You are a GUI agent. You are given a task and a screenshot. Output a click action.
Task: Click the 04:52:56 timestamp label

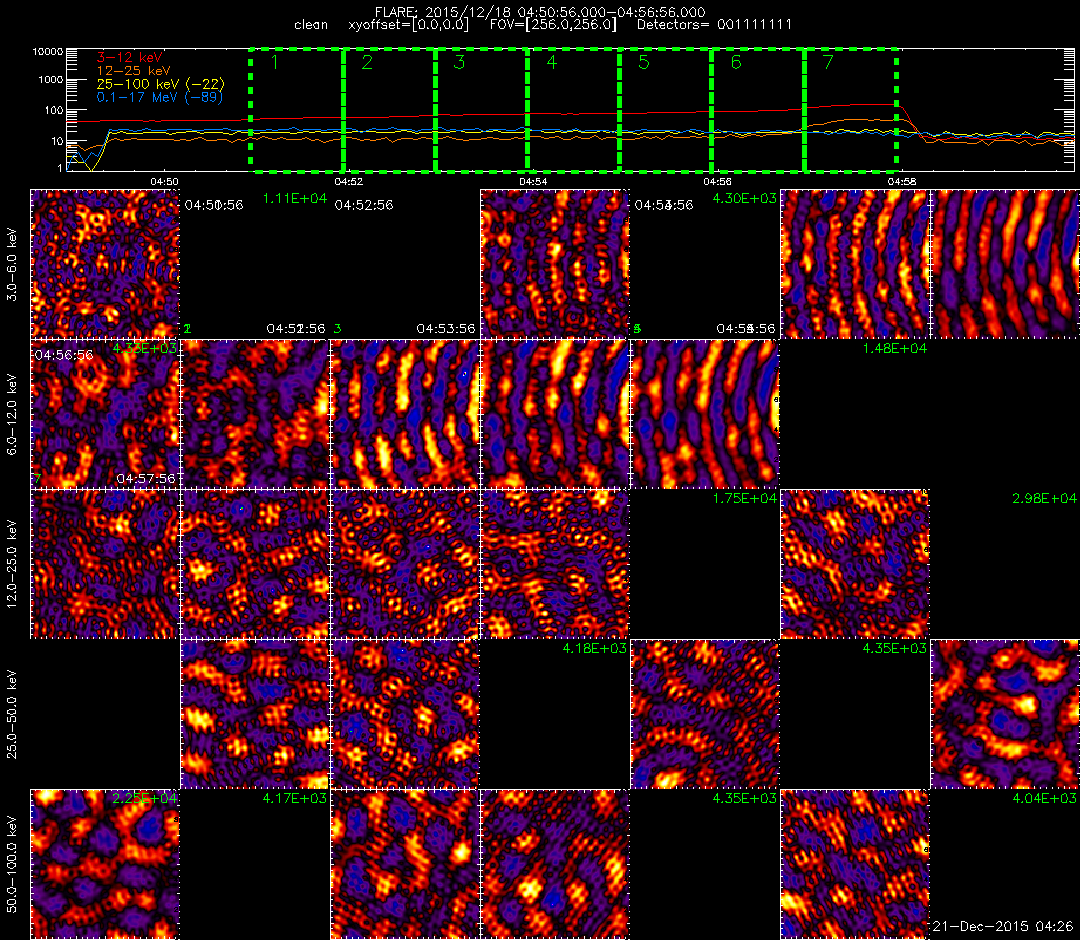click(364, 205)
